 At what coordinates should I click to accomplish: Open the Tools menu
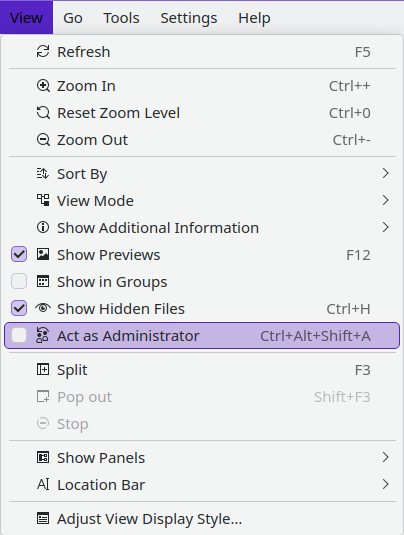click(121, 18)
